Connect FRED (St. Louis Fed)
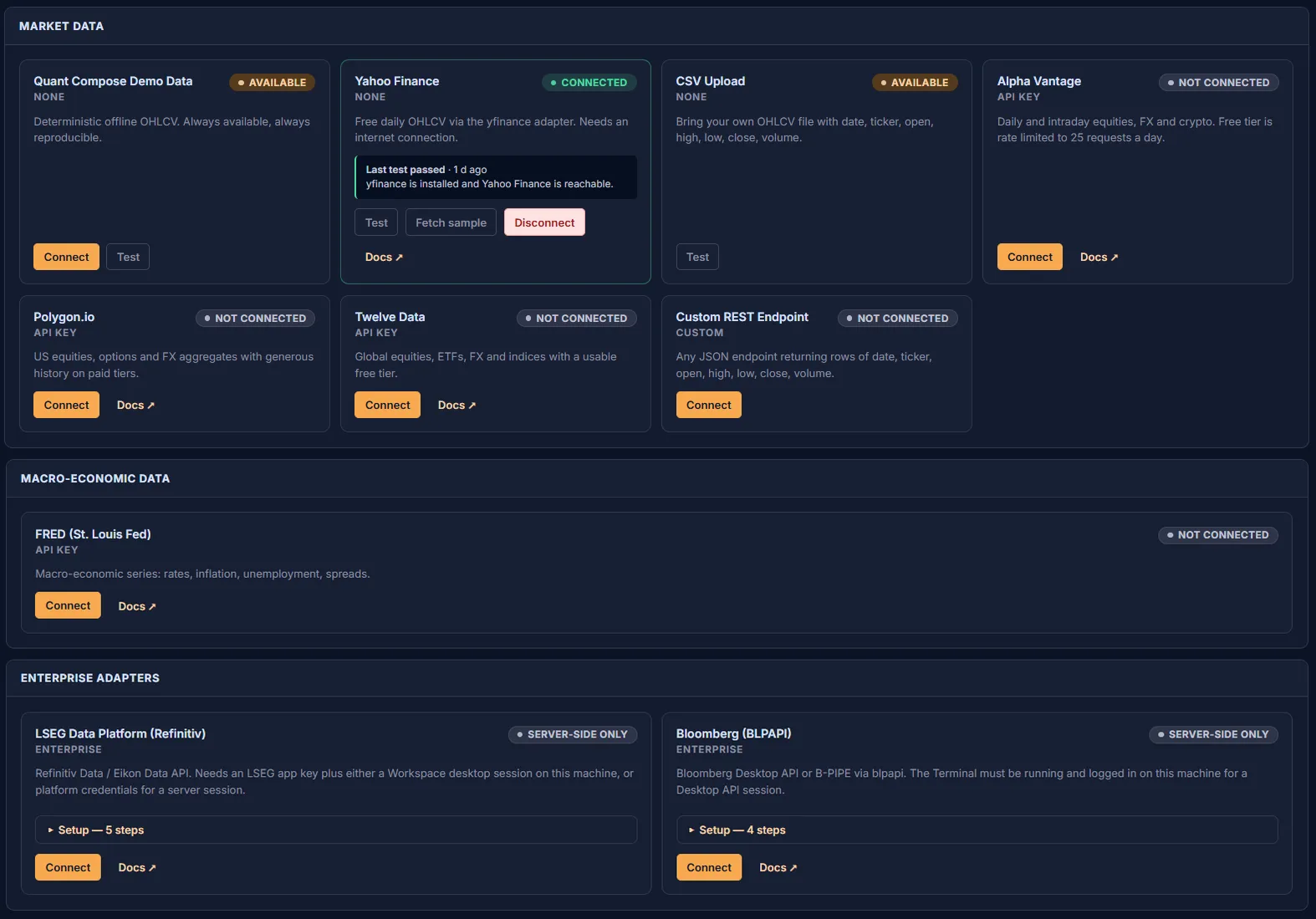Viewport: 1316px width, 919px height. click(68, 605)
